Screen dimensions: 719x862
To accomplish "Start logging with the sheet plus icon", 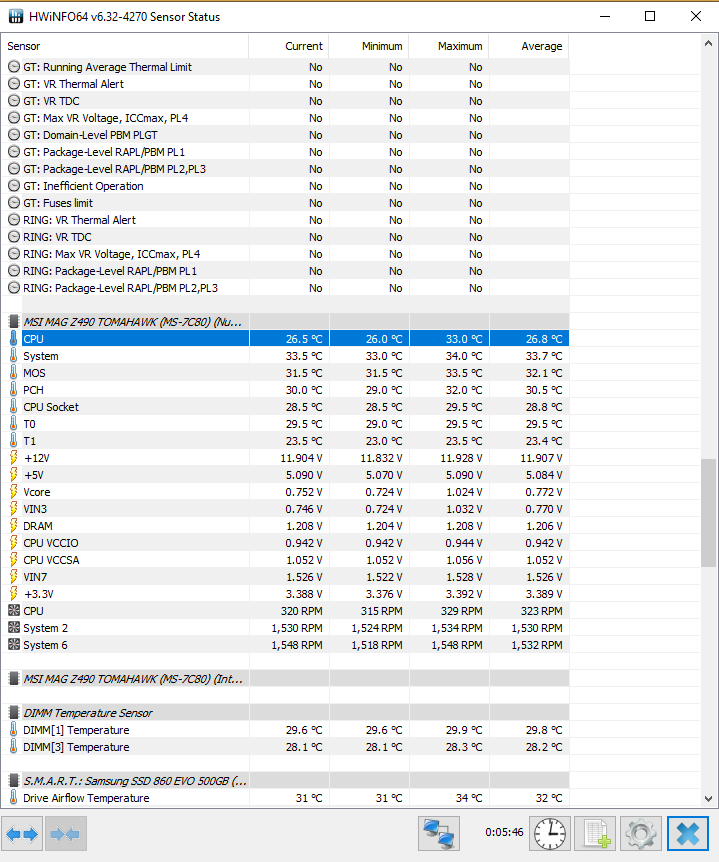I will (595, 834).
